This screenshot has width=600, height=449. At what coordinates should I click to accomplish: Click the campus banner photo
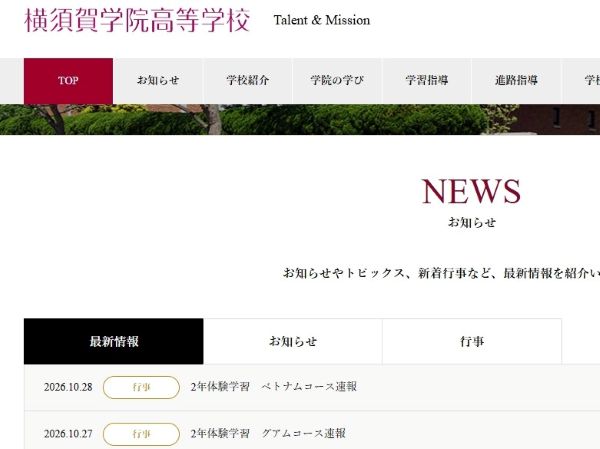[x=300, y=119]
